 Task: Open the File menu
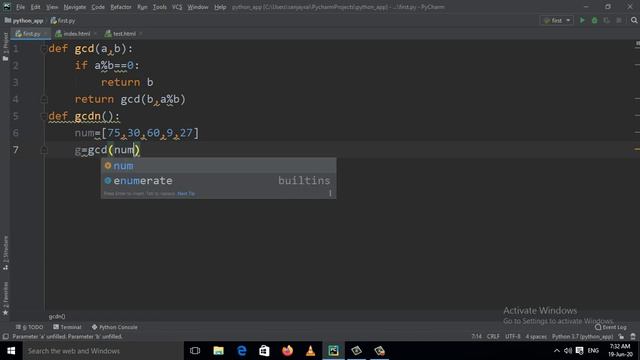tap(20, 7)
